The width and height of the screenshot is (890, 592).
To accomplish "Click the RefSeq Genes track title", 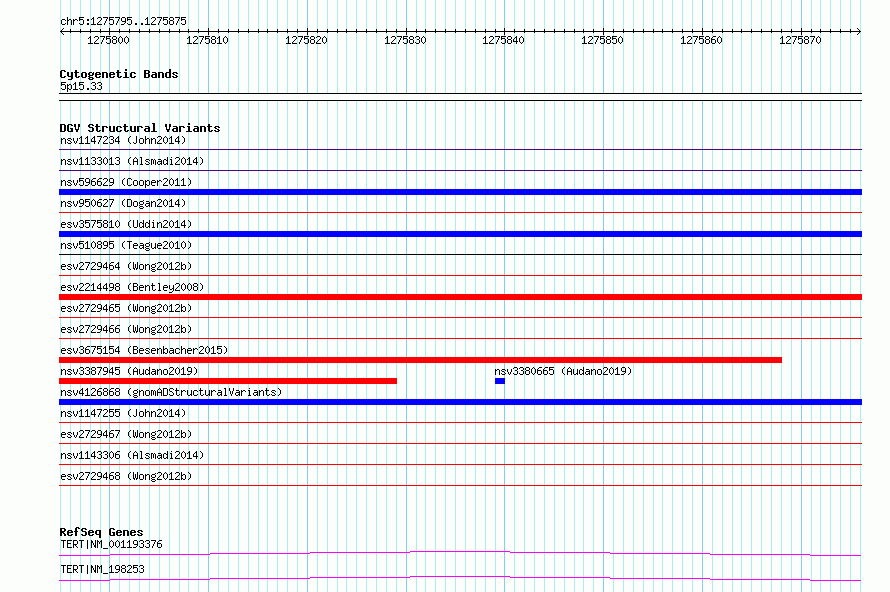I will click(102, 532).
